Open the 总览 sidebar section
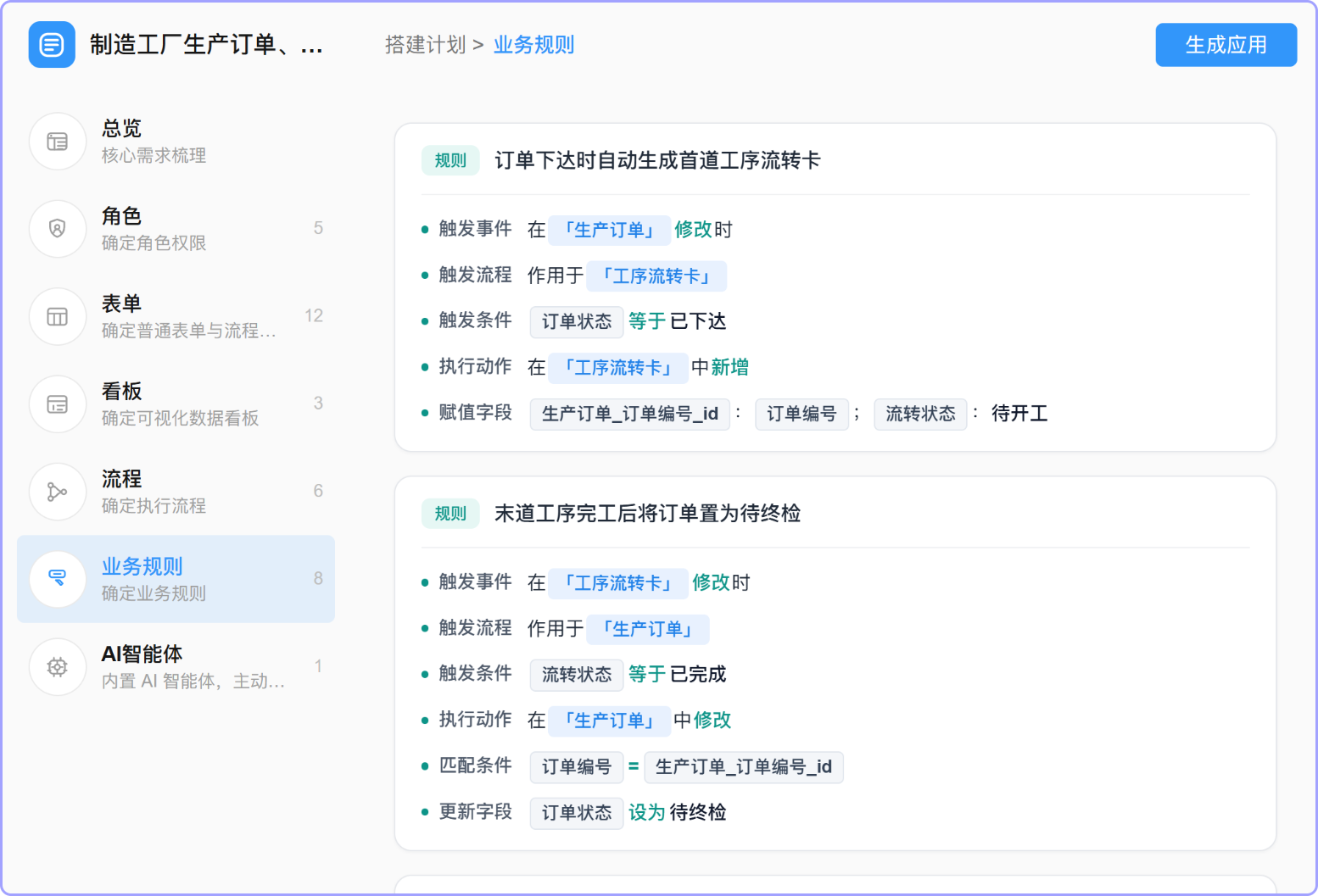1318x896 pixels. 176,142
